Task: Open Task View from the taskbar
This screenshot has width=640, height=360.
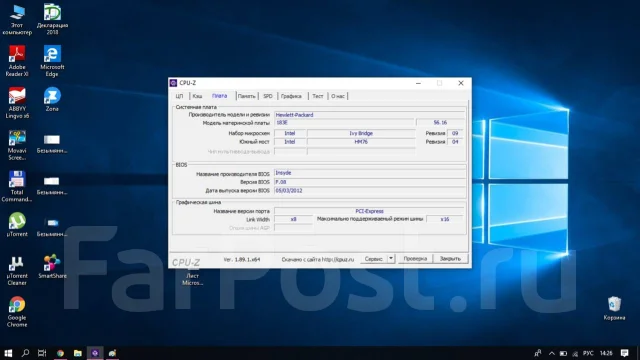Action: [42, 353]
